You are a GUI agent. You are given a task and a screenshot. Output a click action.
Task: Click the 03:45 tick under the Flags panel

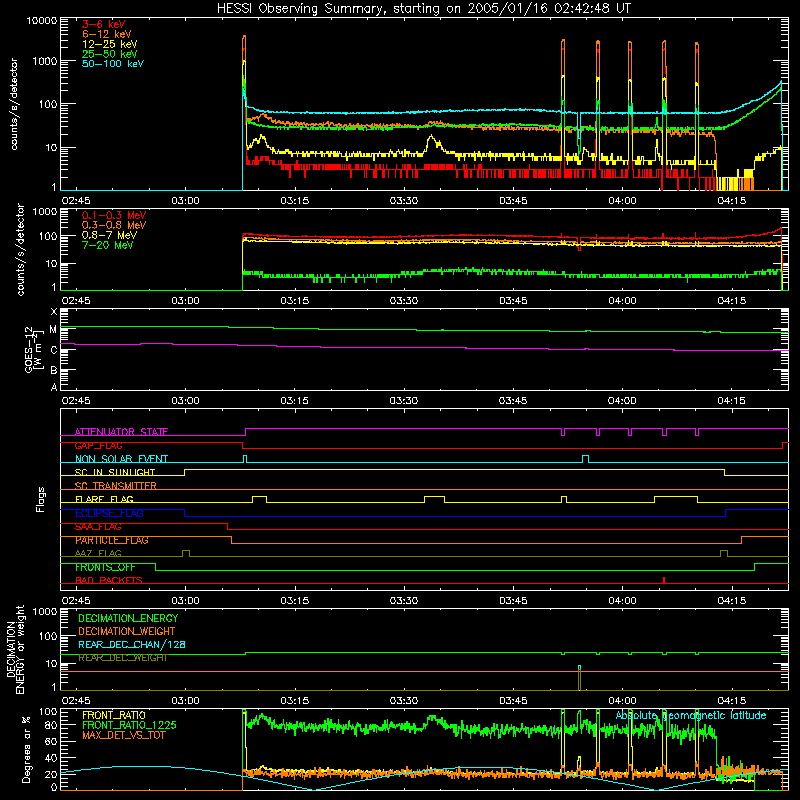(513, 601)
